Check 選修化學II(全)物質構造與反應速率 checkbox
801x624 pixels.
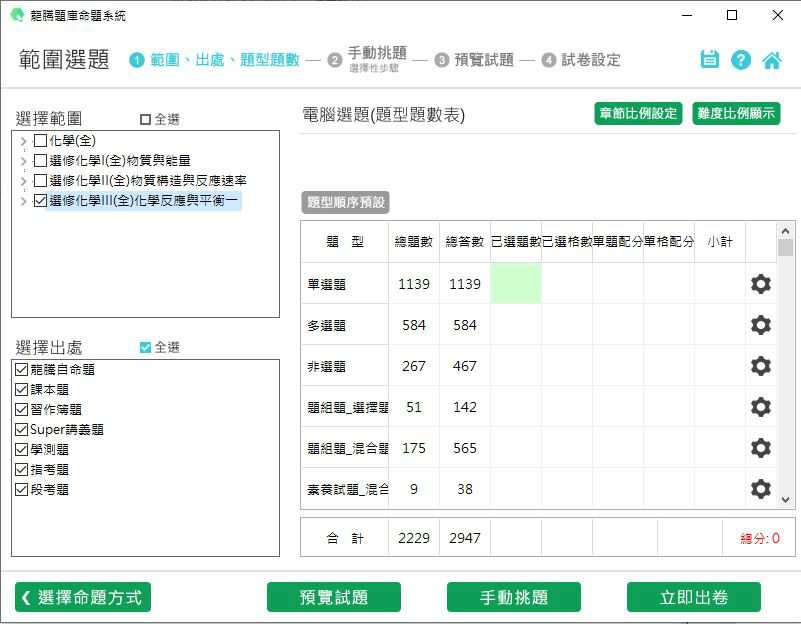tap(40, 180)
